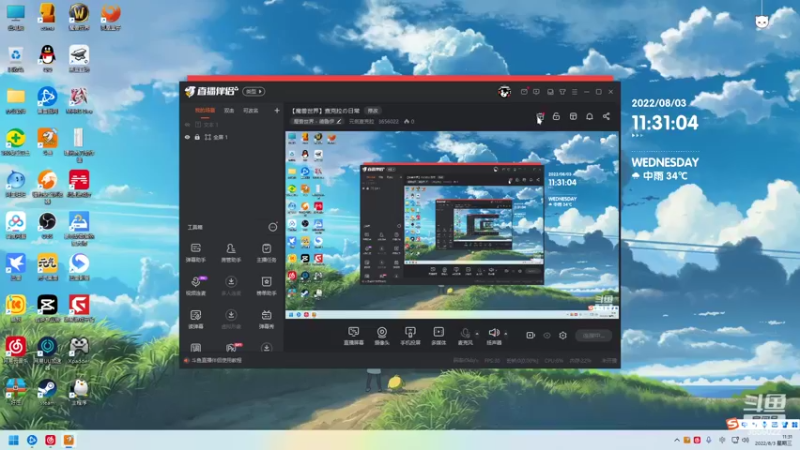Click the record video icon beside the settings gear
800x450 pixels.
(530, 335)
